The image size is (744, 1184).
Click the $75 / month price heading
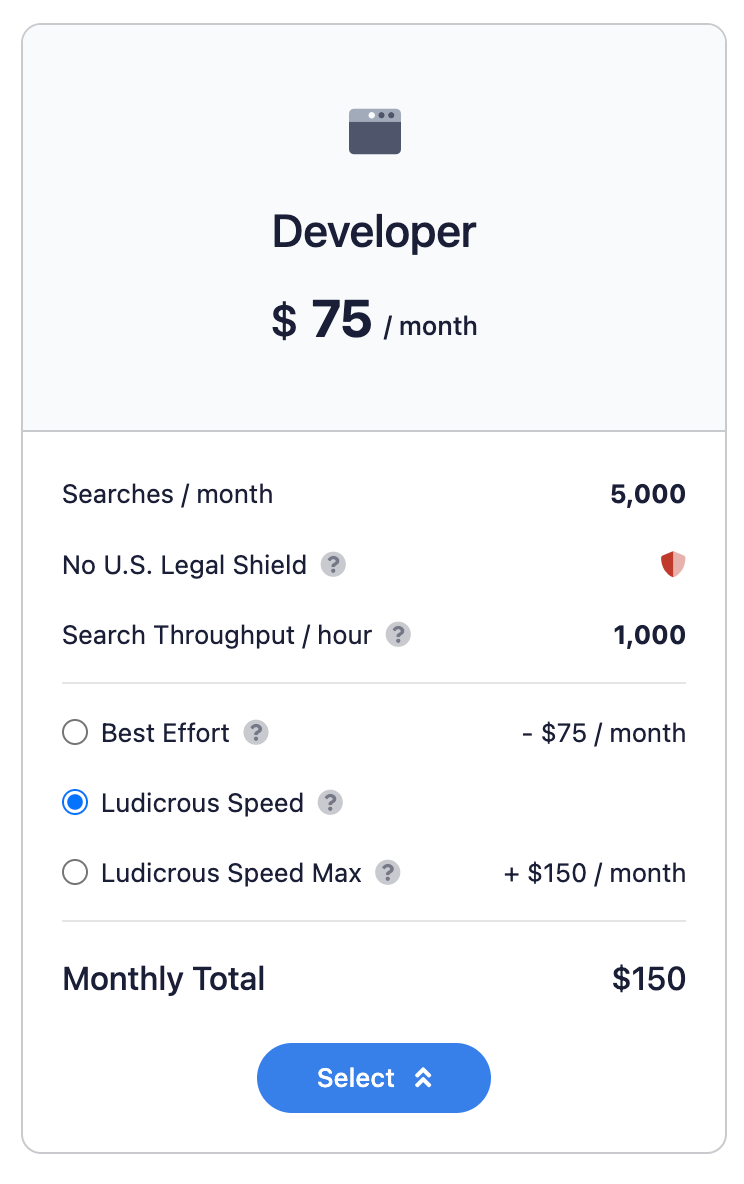point(374,322)
